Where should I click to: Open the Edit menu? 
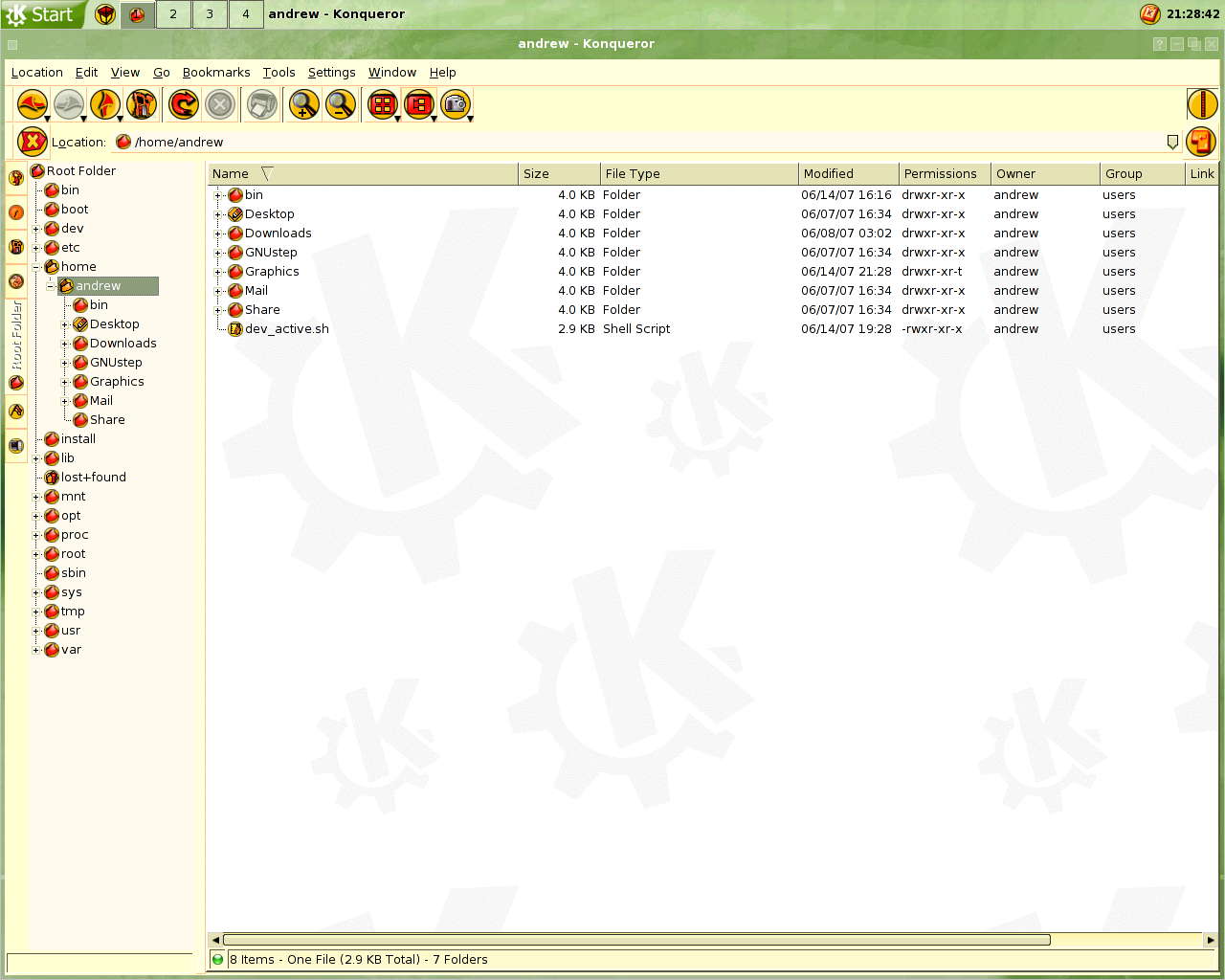coord(86,73)
